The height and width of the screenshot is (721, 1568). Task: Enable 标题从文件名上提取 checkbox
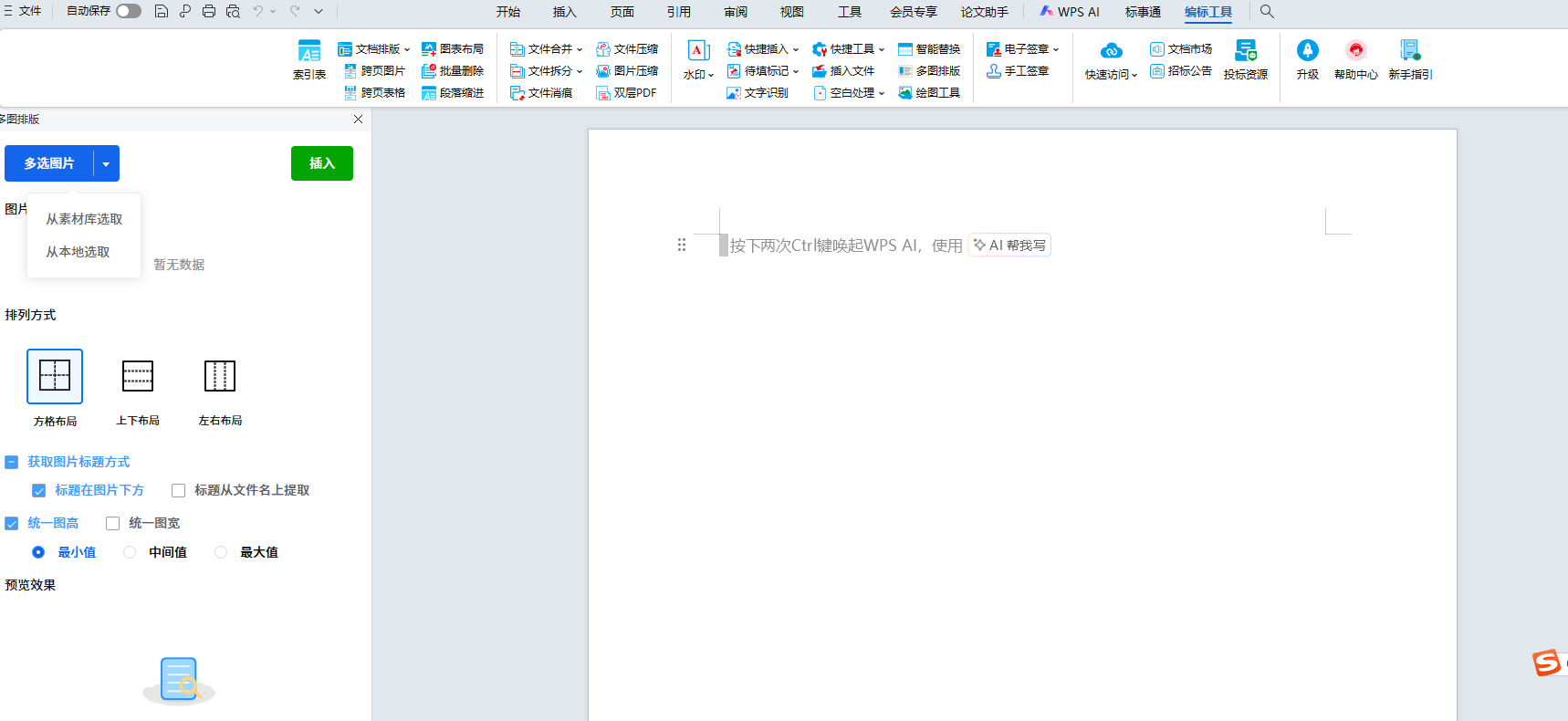point(179,491)
